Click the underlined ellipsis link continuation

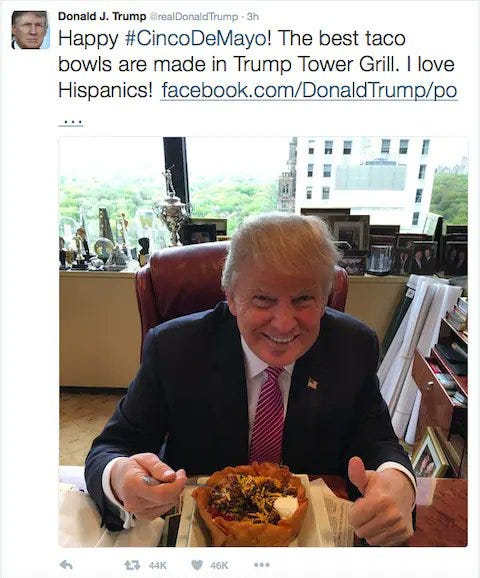tap(71, 121)
